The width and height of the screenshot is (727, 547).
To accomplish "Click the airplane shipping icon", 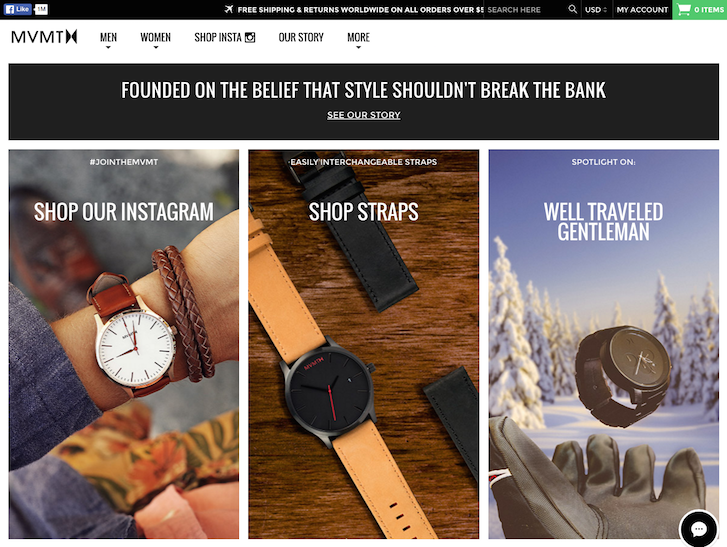I will (229, 9).
